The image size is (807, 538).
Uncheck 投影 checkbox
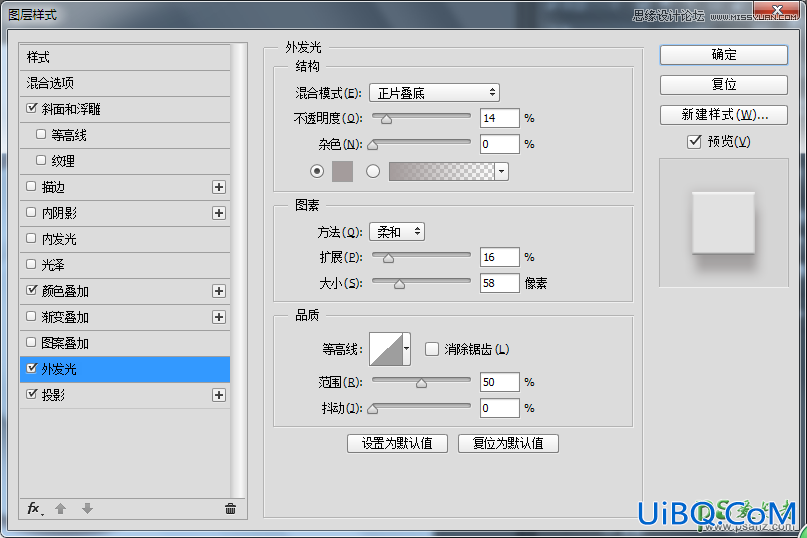click(x=31, y=394)
